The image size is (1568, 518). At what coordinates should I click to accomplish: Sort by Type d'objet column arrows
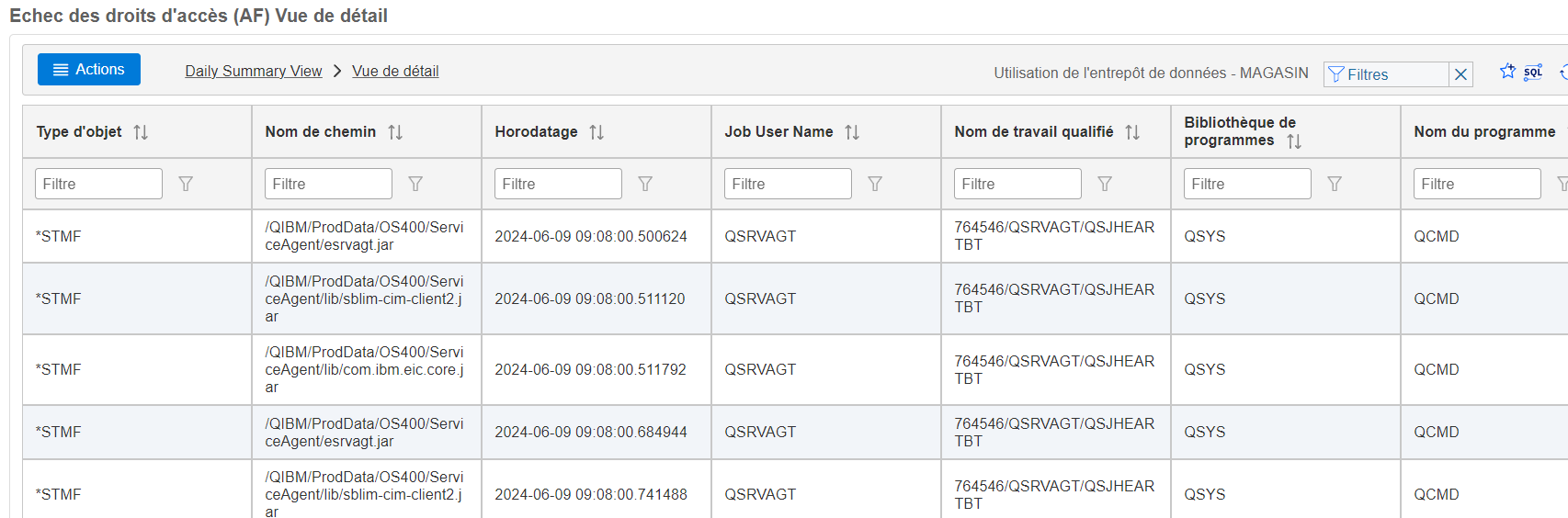[x=141, y=132]
